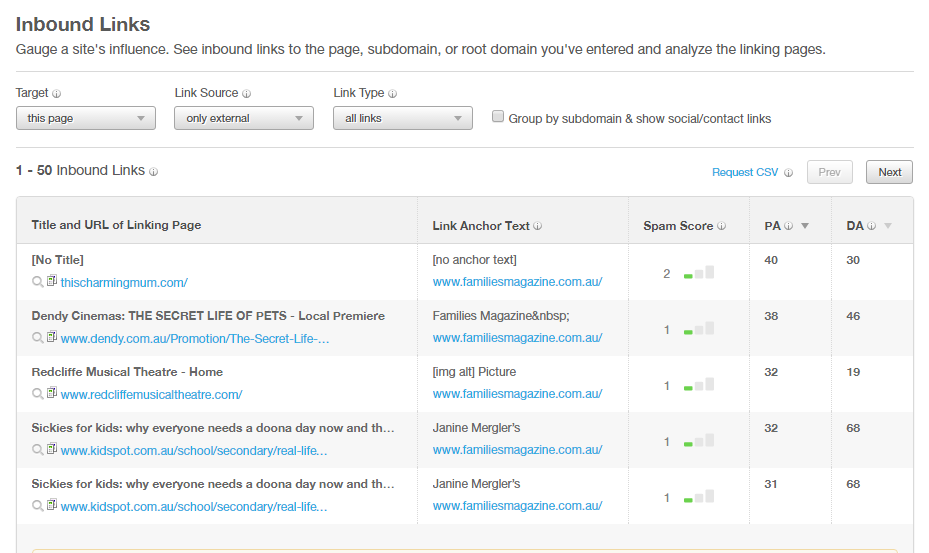Click the disabled Prev button

click(x=829, y=172)
